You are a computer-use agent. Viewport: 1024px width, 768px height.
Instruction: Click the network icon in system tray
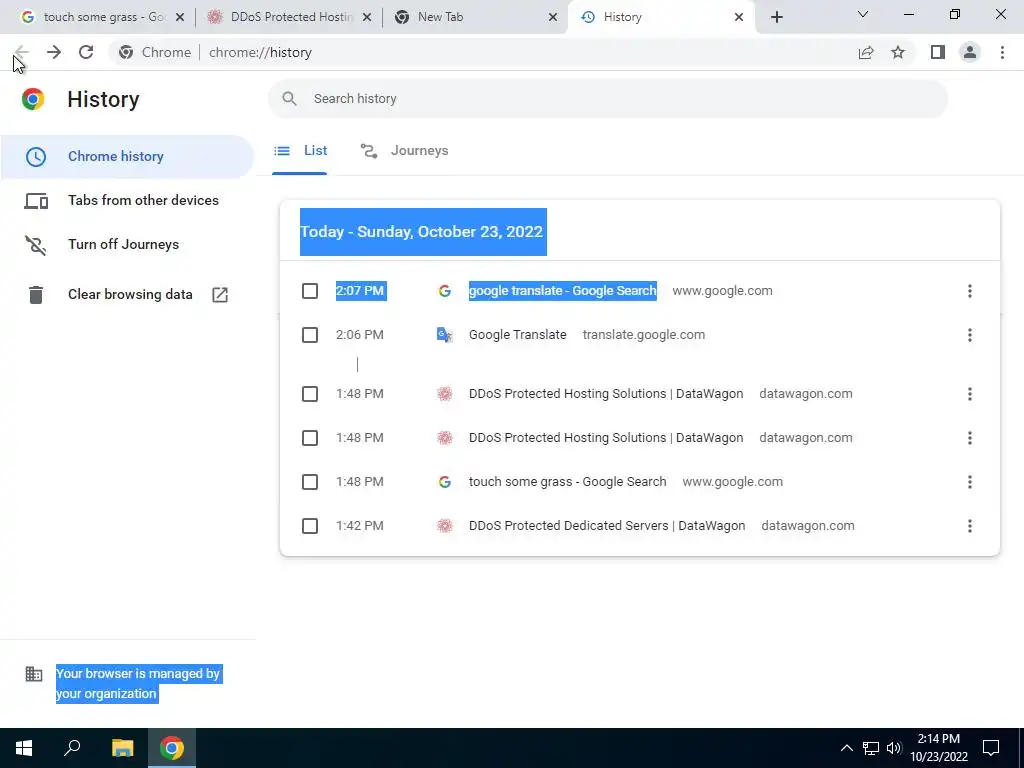click(x=871, y=748)
